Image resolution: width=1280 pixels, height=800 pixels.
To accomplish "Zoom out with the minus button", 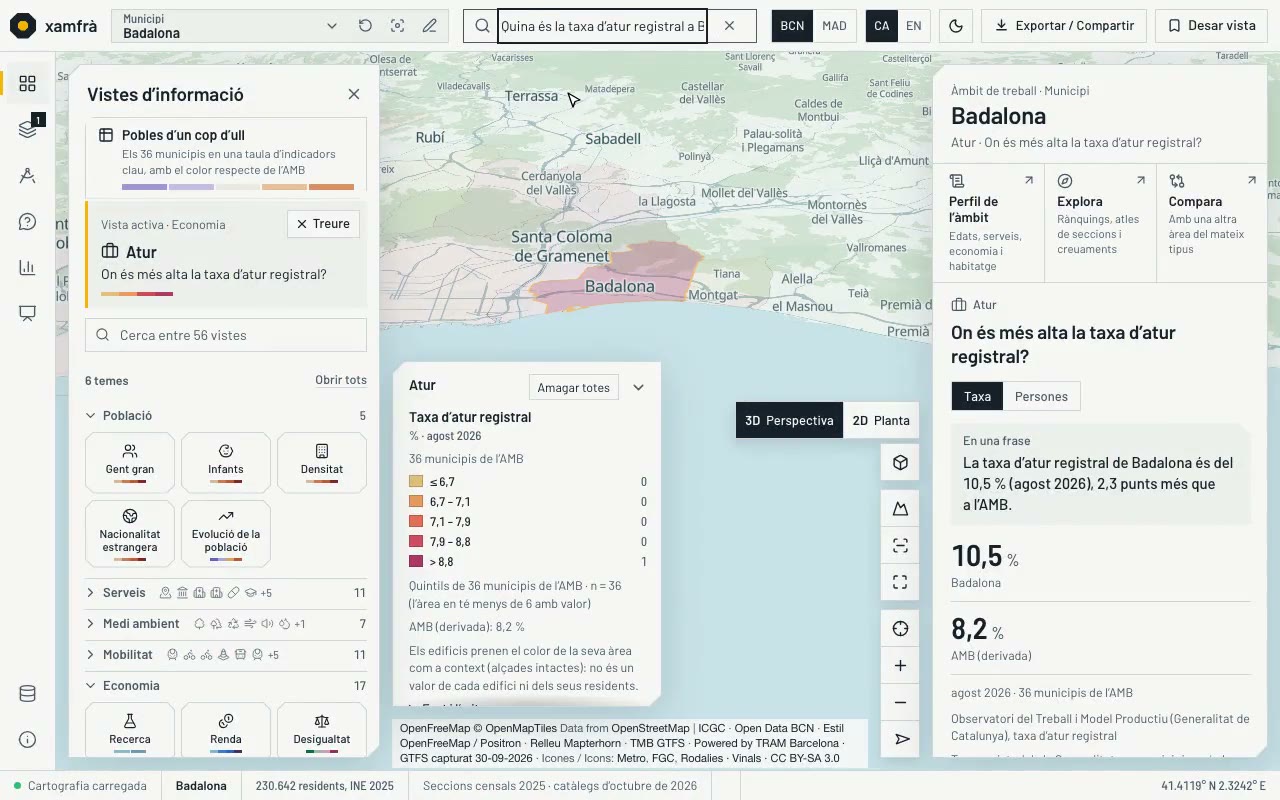I will point(900,703).
